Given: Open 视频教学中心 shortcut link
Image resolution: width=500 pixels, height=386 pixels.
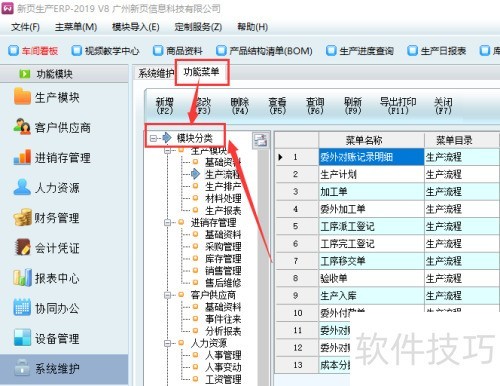Looking at the screenshot, I should tap(112, 51).
